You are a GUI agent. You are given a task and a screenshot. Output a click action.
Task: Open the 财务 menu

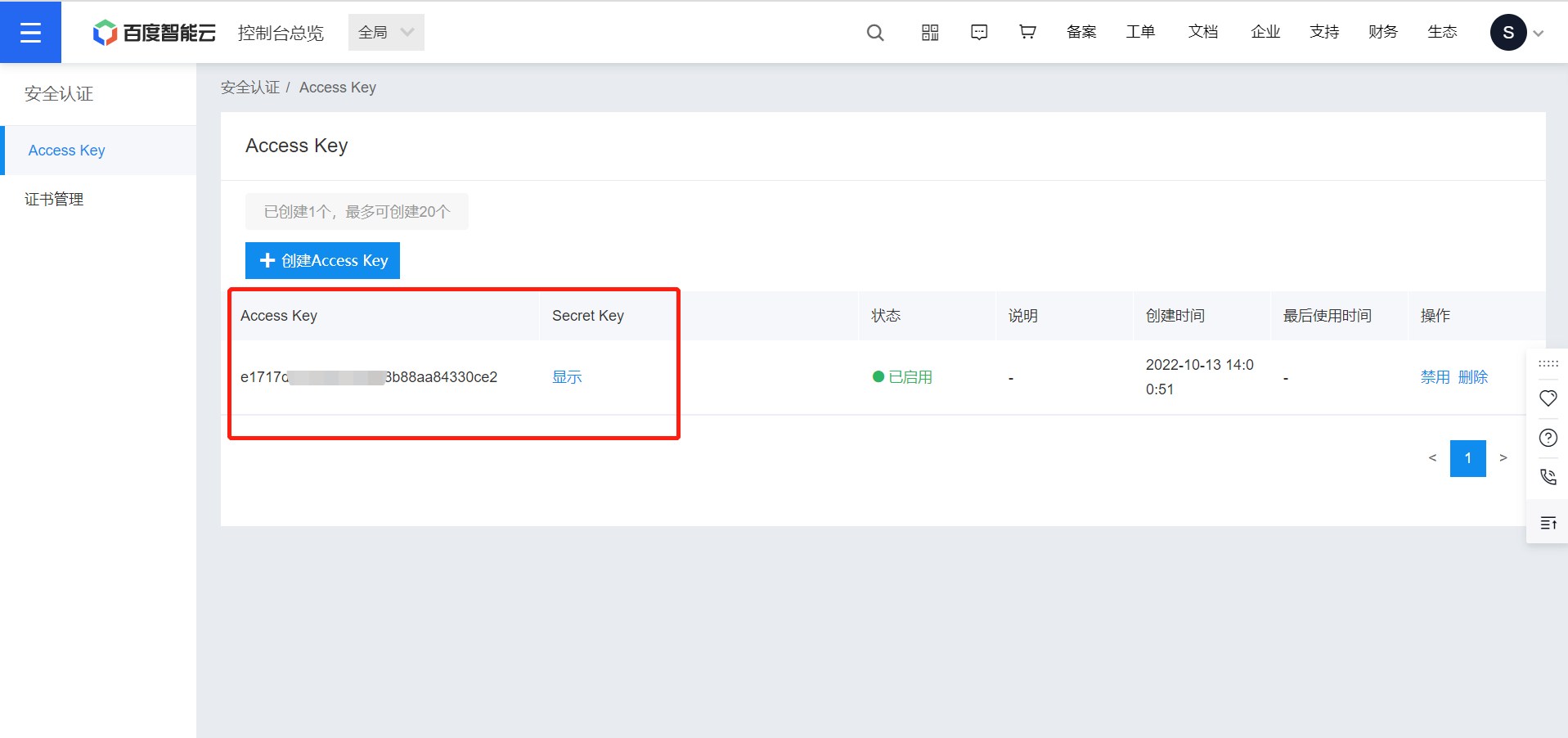tap(1383, 32)
